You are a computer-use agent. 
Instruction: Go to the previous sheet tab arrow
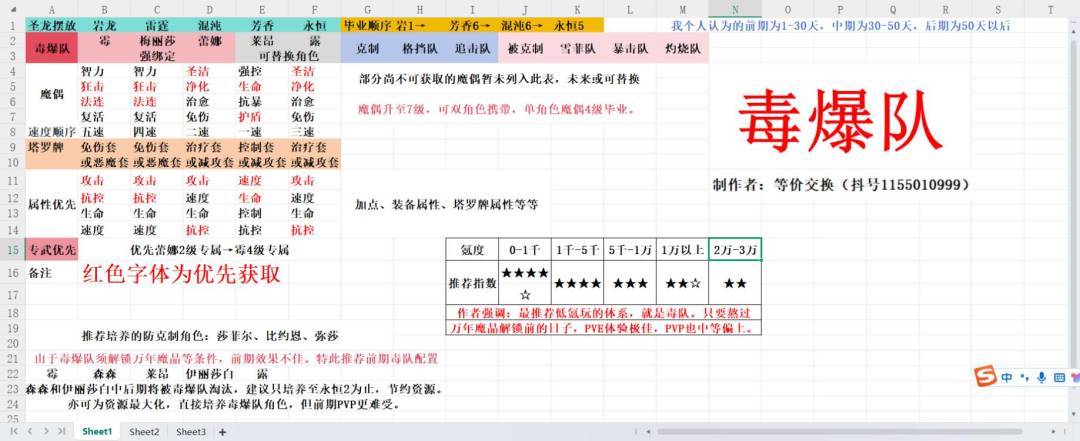click(x=30, y=431)
